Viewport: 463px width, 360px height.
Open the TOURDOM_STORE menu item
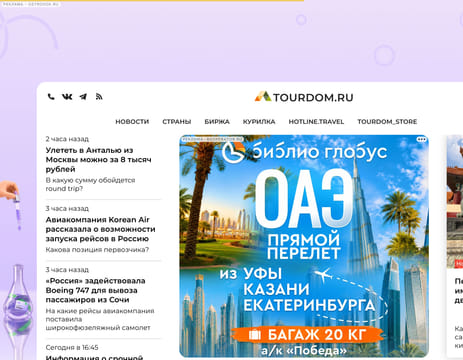(x=387, y=122)
